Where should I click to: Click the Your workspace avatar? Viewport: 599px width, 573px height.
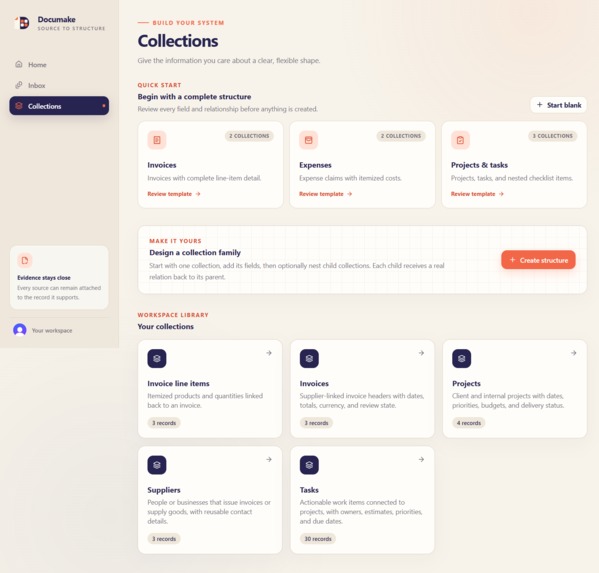pos(20,330)
